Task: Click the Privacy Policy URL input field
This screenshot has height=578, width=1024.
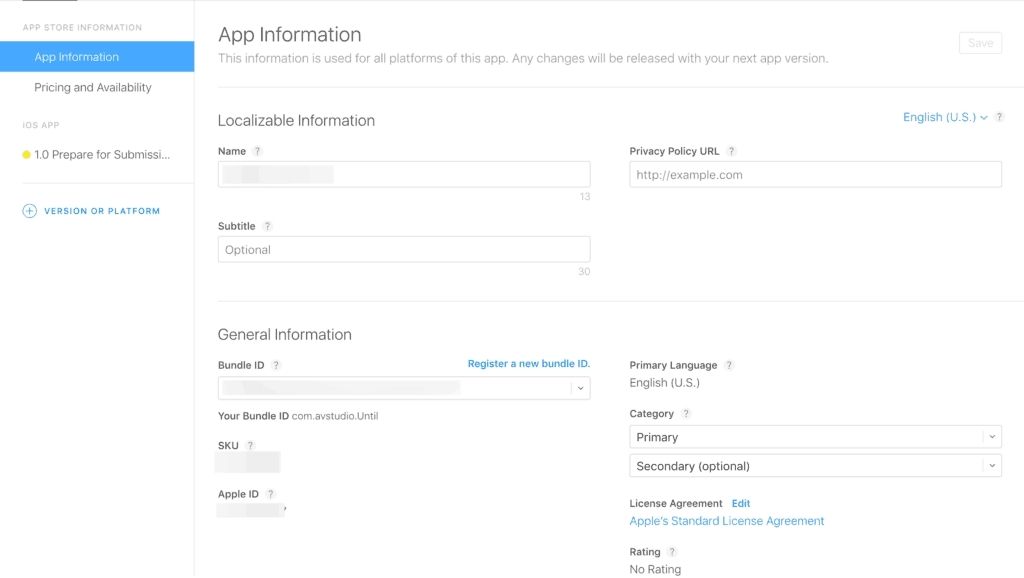Action: (x=814, y=174)
